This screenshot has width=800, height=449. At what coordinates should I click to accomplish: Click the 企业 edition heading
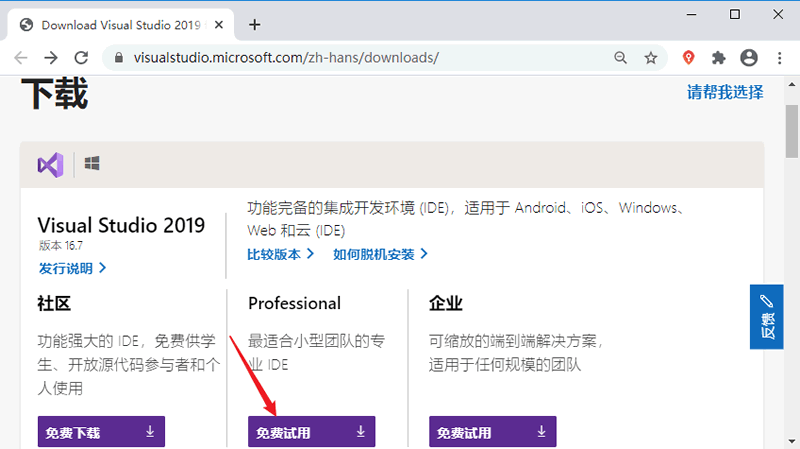tap(445, 304)
